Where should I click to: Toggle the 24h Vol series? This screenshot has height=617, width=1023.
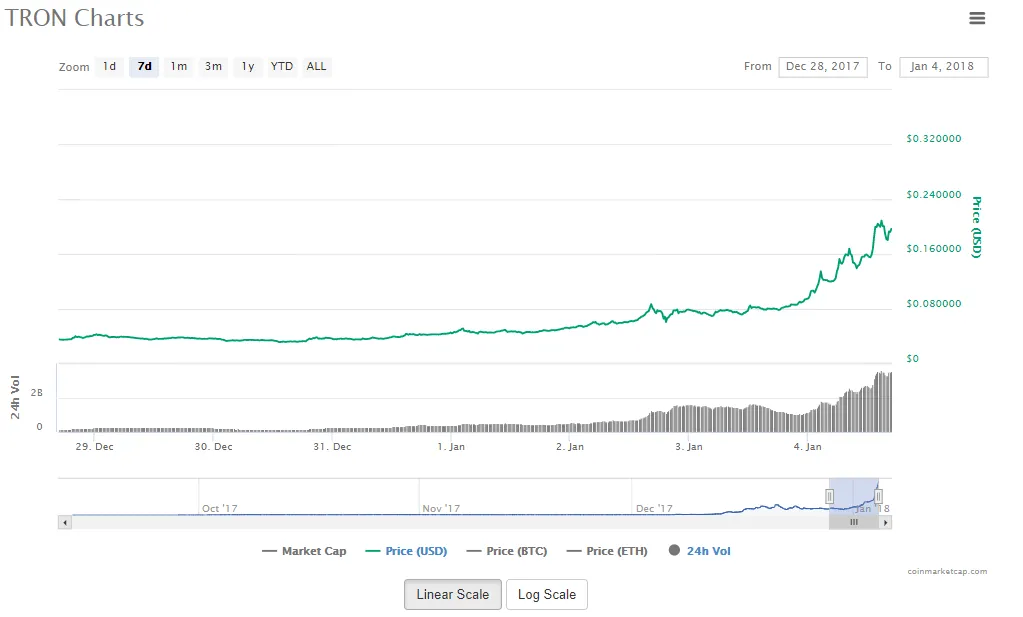[x=700, y=551]
